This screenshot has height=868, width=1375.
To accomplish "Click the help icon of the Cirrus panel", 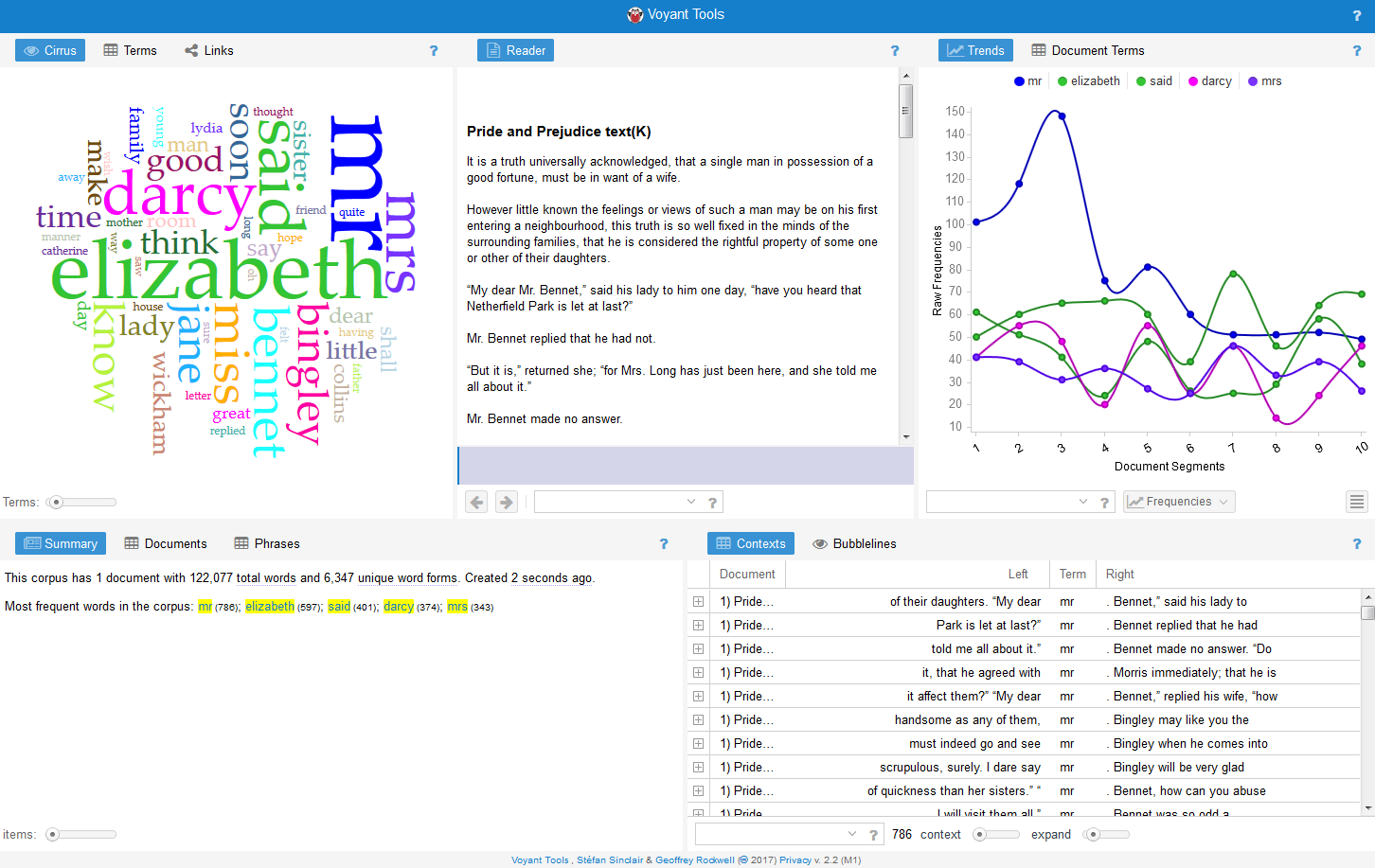I will (434, 51).
